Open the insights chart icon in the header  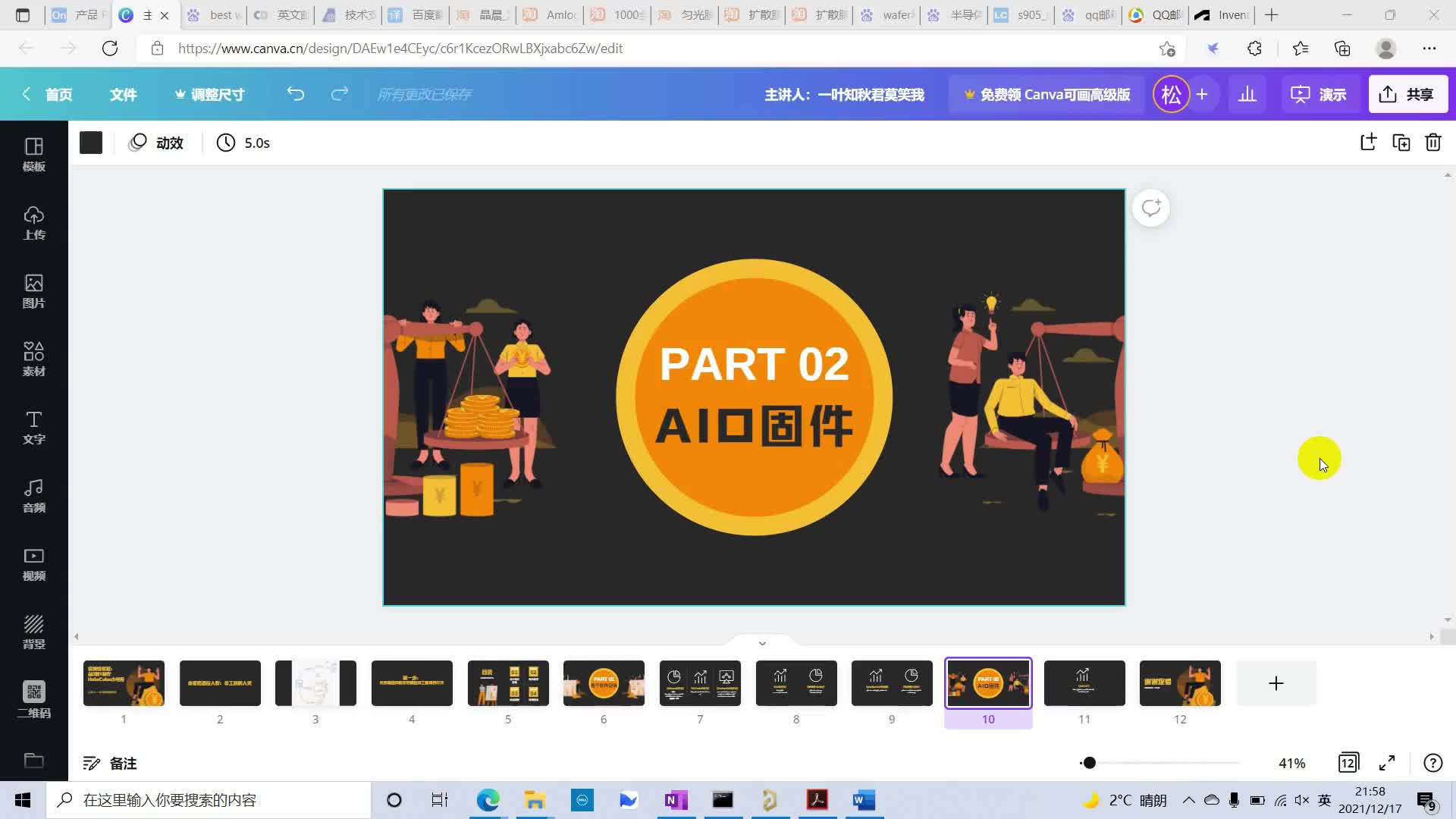click(1247, 94)
